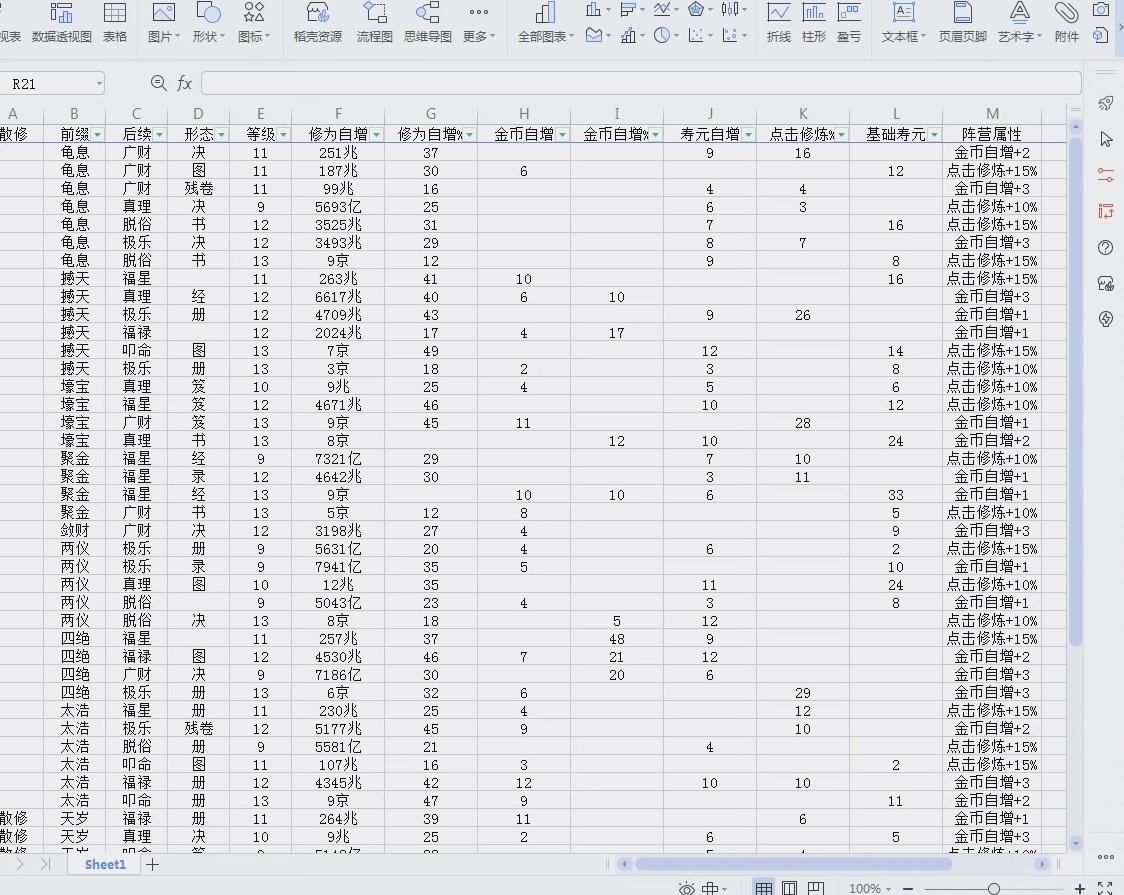Open the filter dropdown for 后续

pos(160,135)
